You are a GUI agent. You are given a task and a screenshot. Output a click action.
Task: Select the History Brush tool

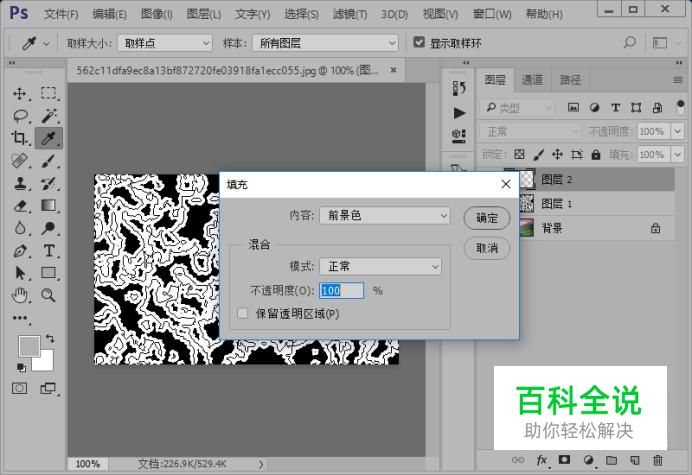[x=49, y=183]
